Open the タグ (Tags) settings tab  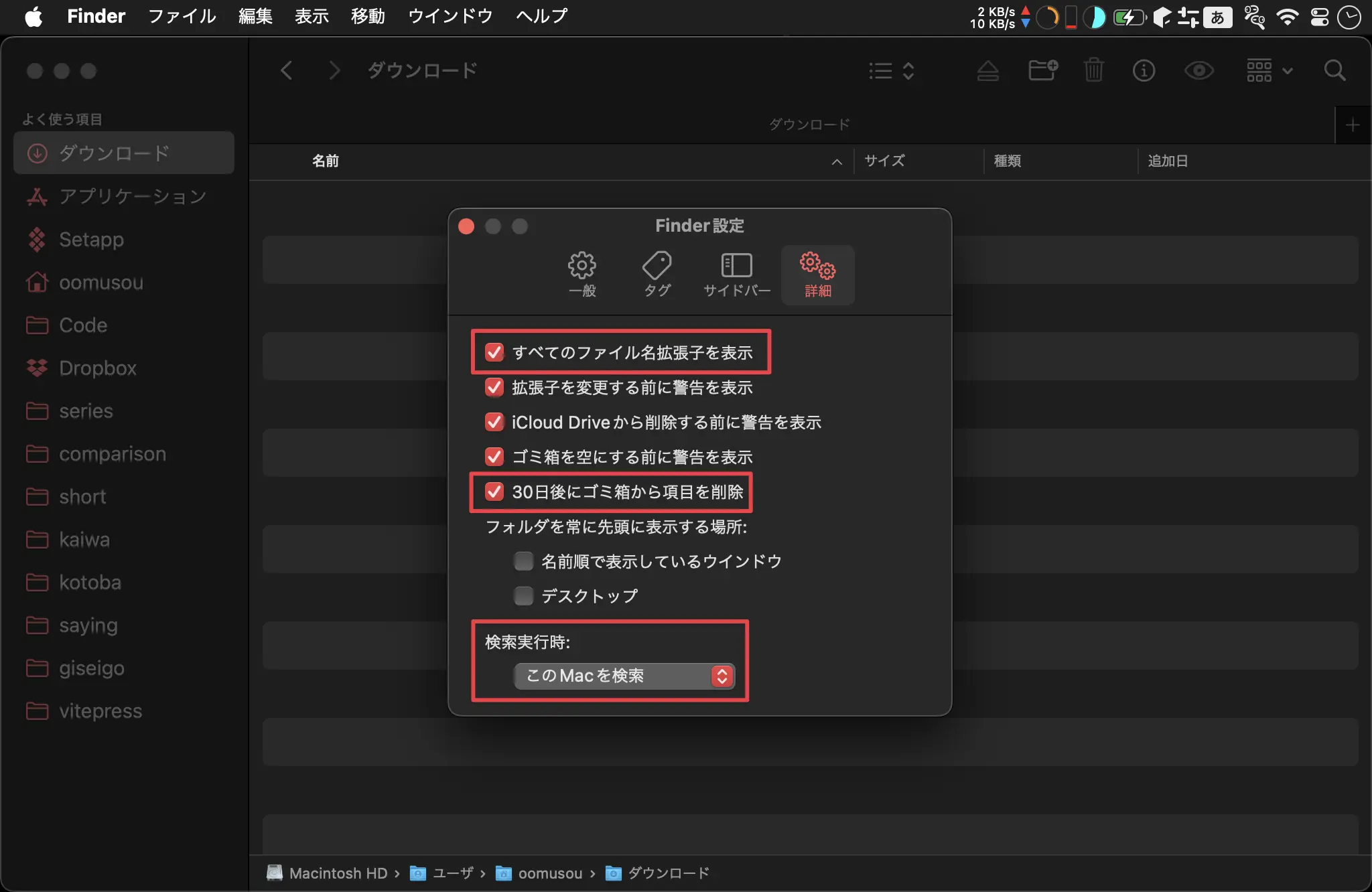click(657, 275)
